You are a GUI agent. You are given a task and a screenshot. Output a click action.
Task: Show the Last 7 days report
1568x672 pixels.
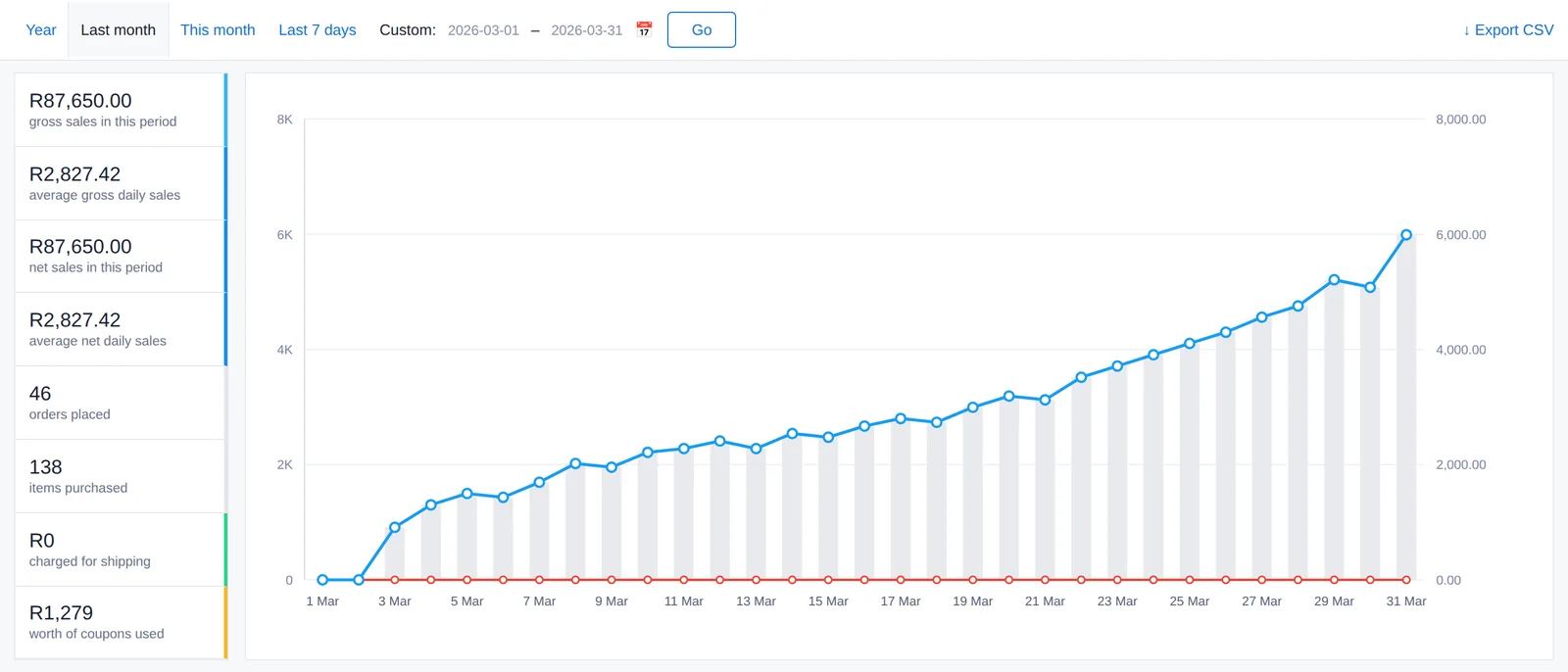click(x=318, y=29)
